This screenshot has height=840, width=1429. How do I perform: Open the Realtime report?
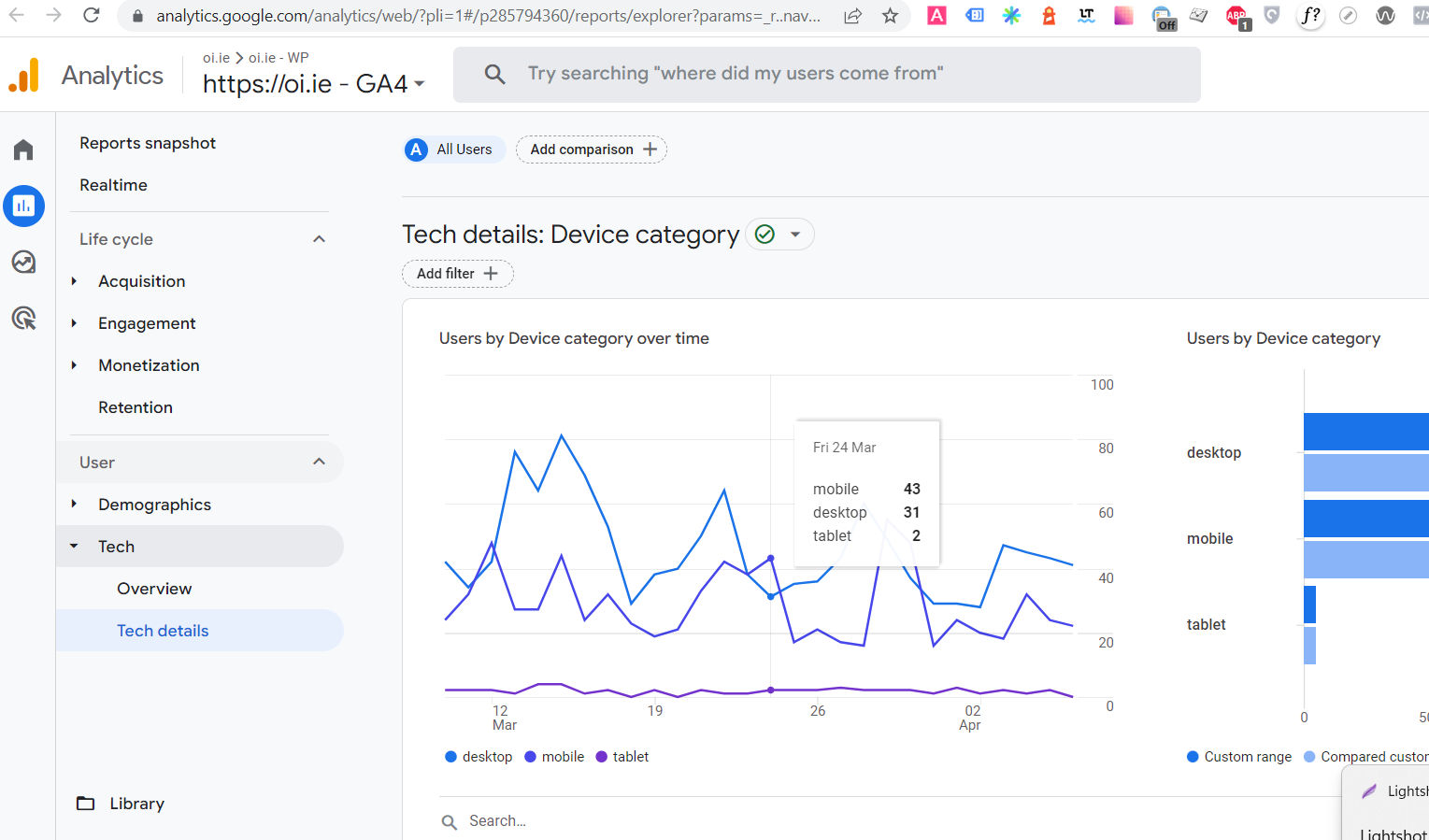pos(113,185)
